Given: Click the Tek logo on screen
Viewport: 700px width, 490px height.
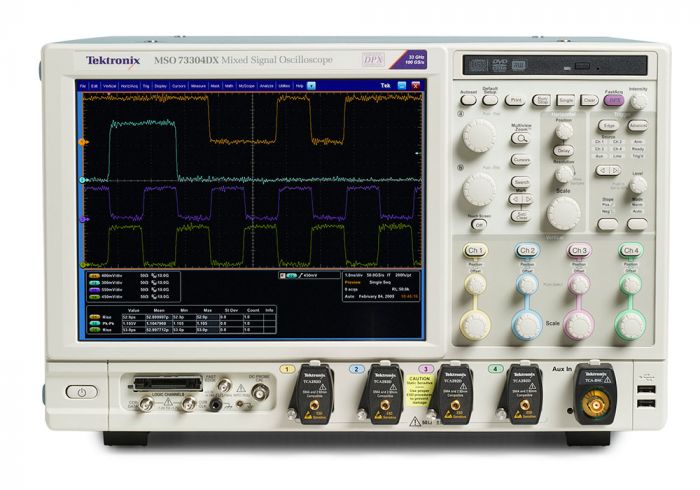Looking at the screenshot, I should (387, 87).
